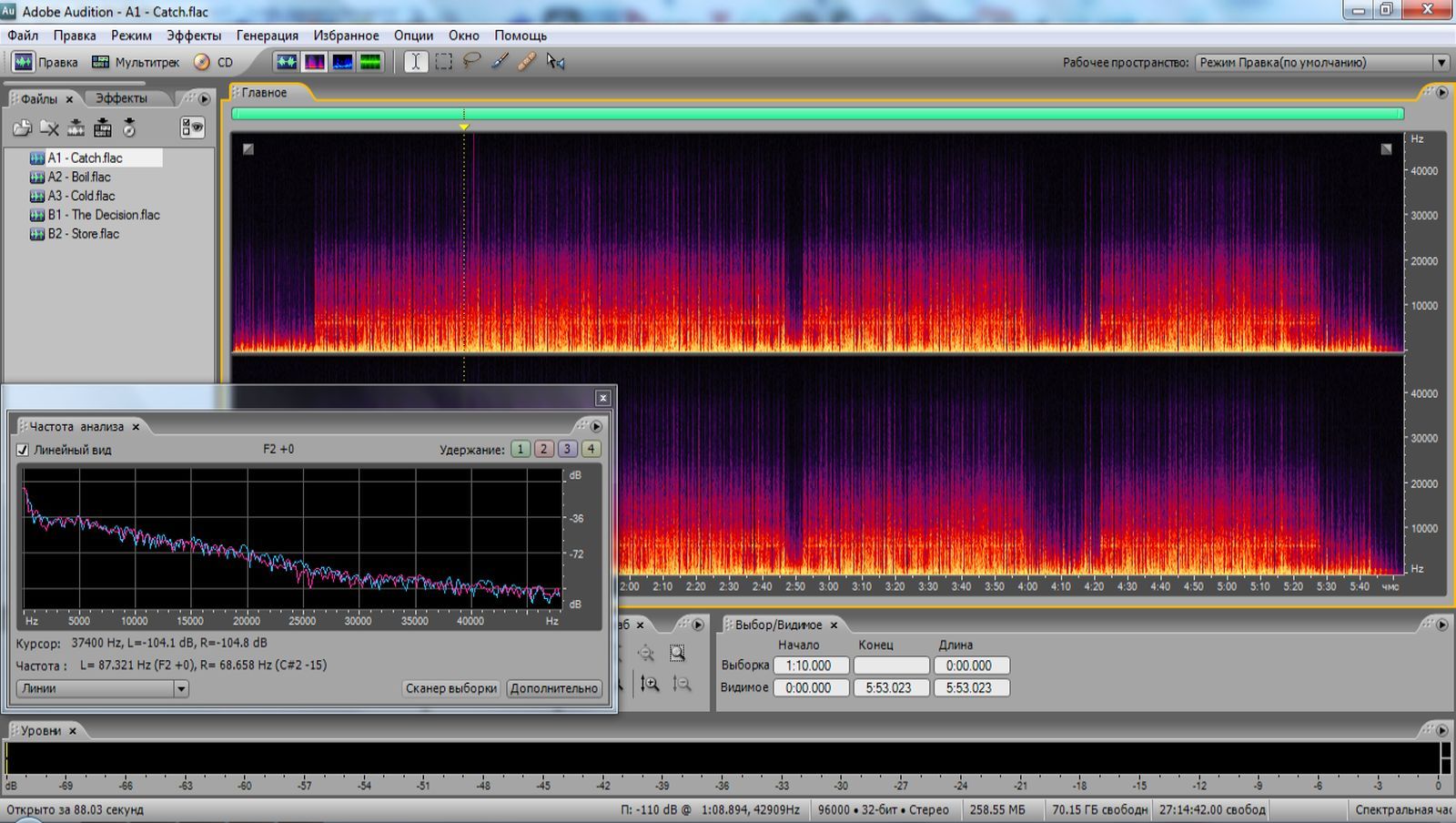Viewport: 1456px width, 823px height.
Task: Select the Time Selection cursor tool
Action: click(416, 62)
